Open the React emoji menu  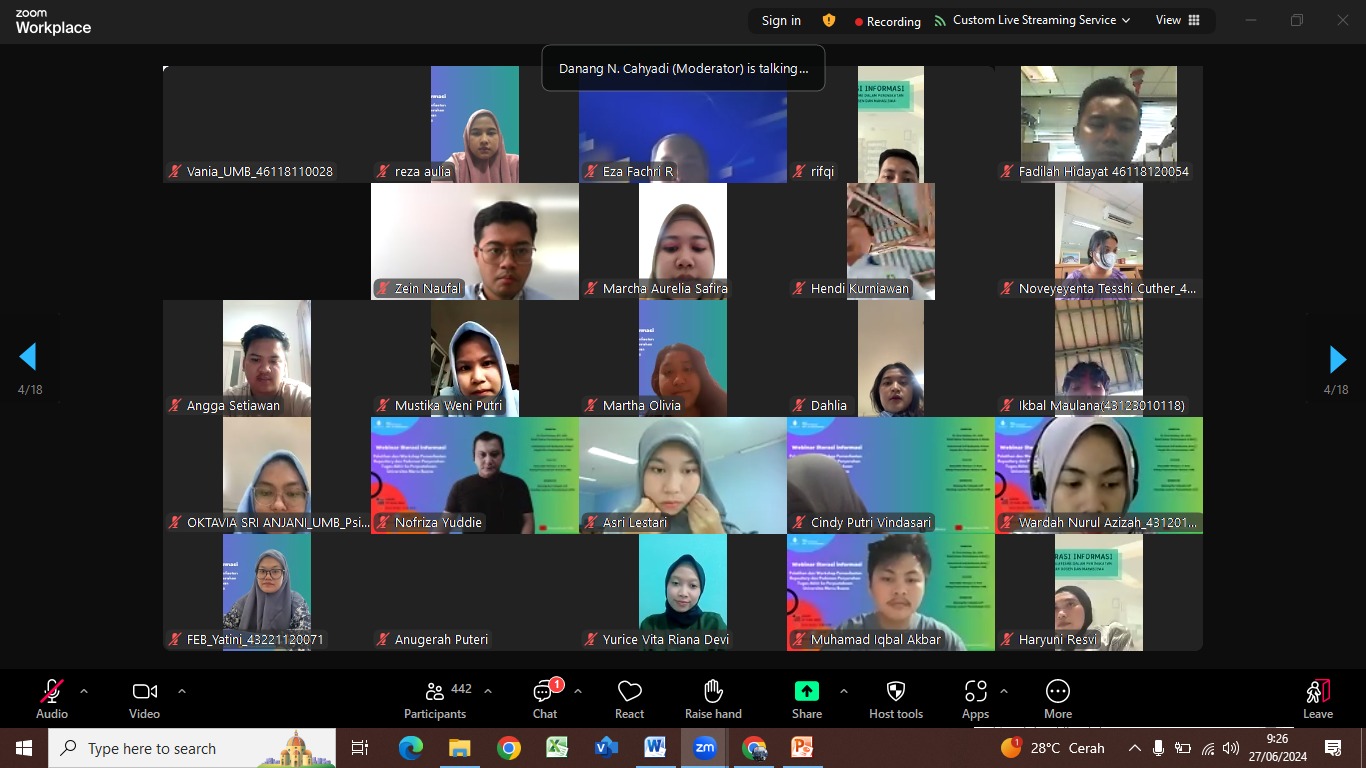pyautogui.click(x=629, y=692)
